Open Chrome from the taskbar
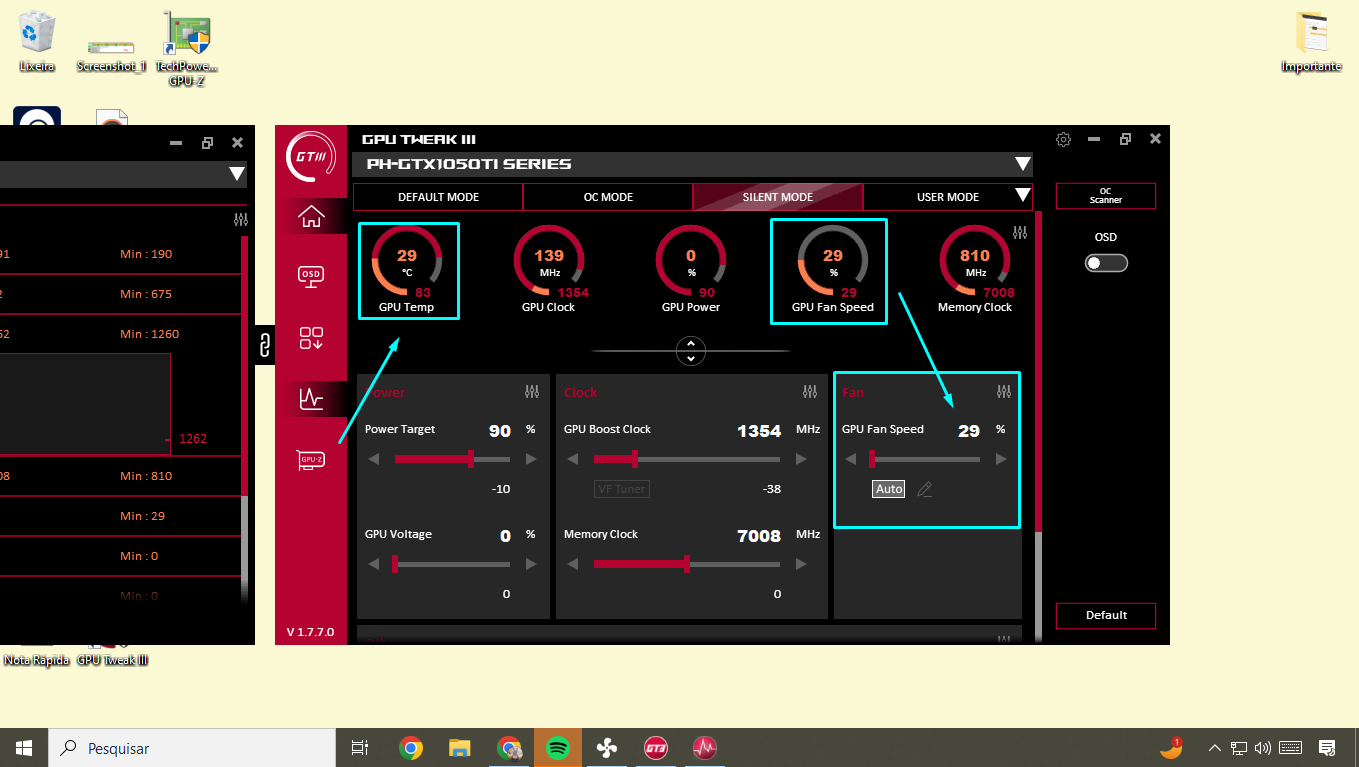Screen dimensions: 1359x767 [x=410, y=747]
